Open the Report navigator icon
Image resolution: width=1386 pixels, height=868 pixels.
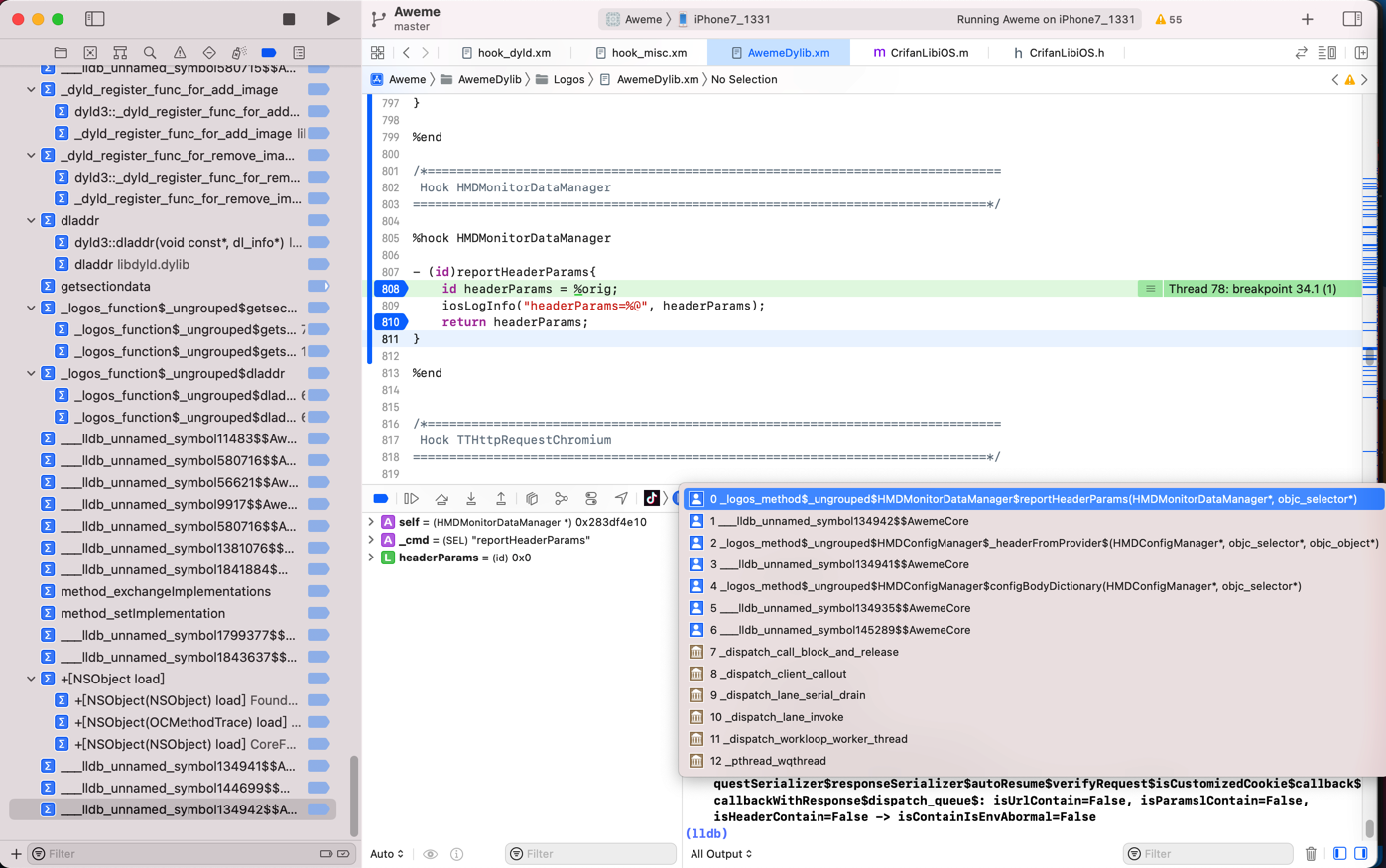pos(299,53)
